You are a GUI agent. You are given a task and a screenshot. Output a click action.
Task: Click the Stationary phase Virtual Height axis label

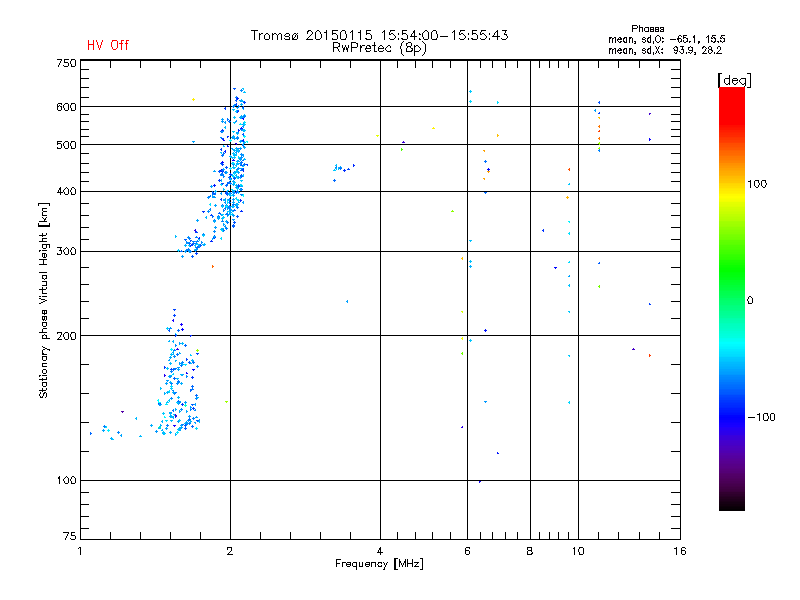coord(44,300)
